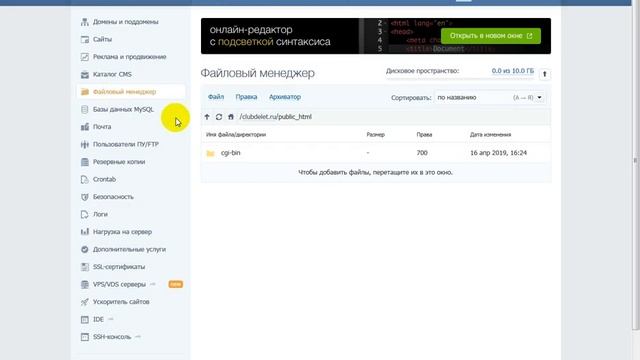This screenshot has width=640, height=360.
Task: Open Дополнительные услуги link
Action: [x=129, y=249]
